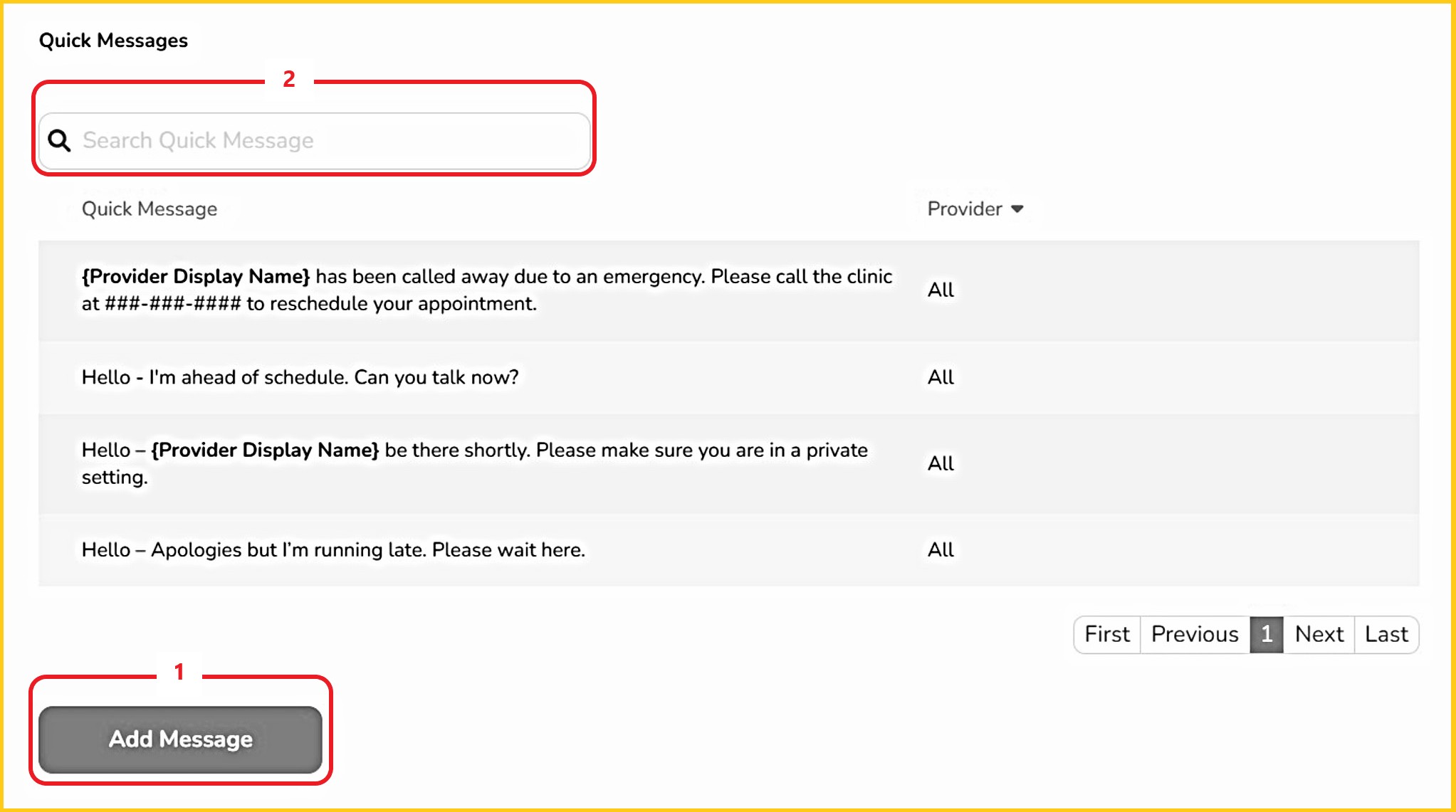Click "All" provider for ahead-of-schedule message

(x=941, y=377)
